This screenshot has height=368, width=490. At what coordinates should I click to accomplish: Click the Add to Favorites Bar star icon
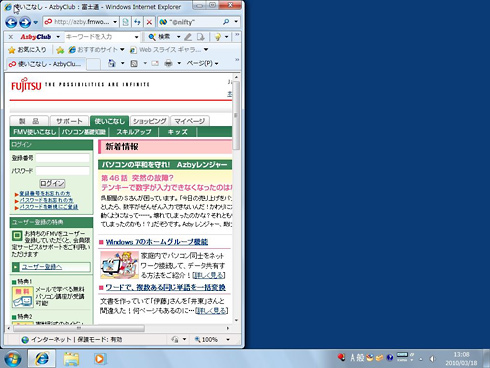[x=60, y=50]
